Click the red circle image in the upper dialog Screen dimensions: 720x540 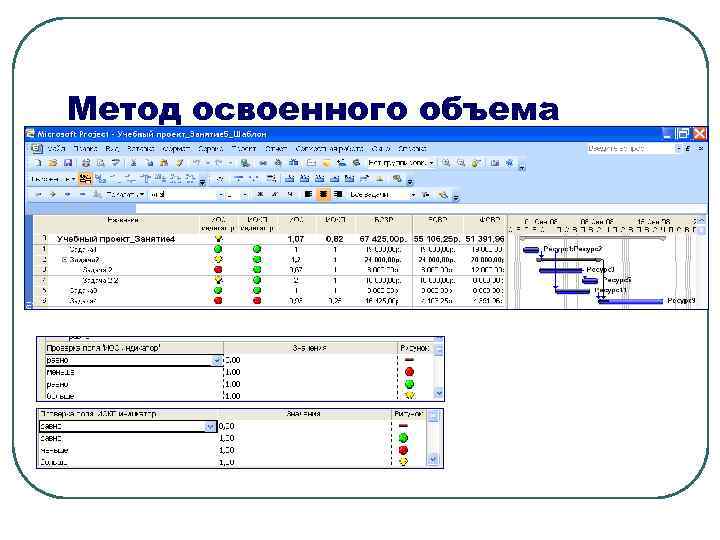409,371
